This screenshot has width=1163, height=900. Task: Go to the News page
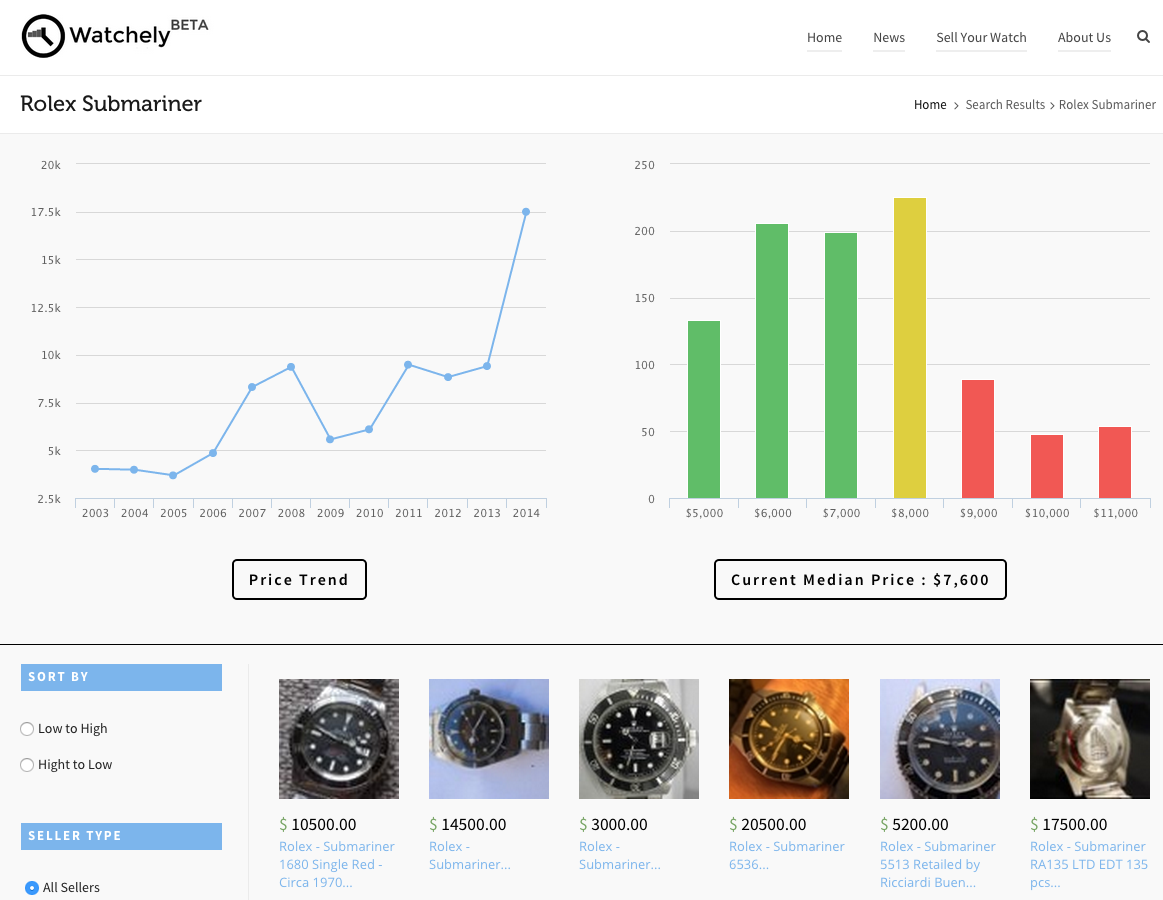889,38
